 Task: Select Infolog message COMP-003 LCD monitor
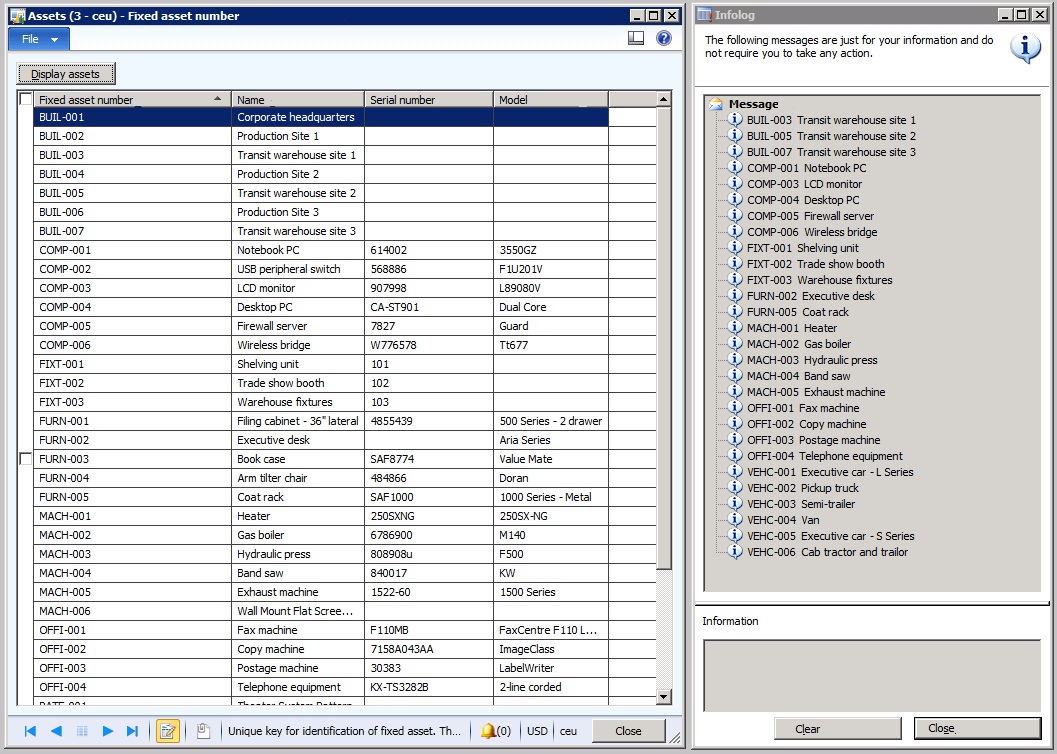(804, 184)
